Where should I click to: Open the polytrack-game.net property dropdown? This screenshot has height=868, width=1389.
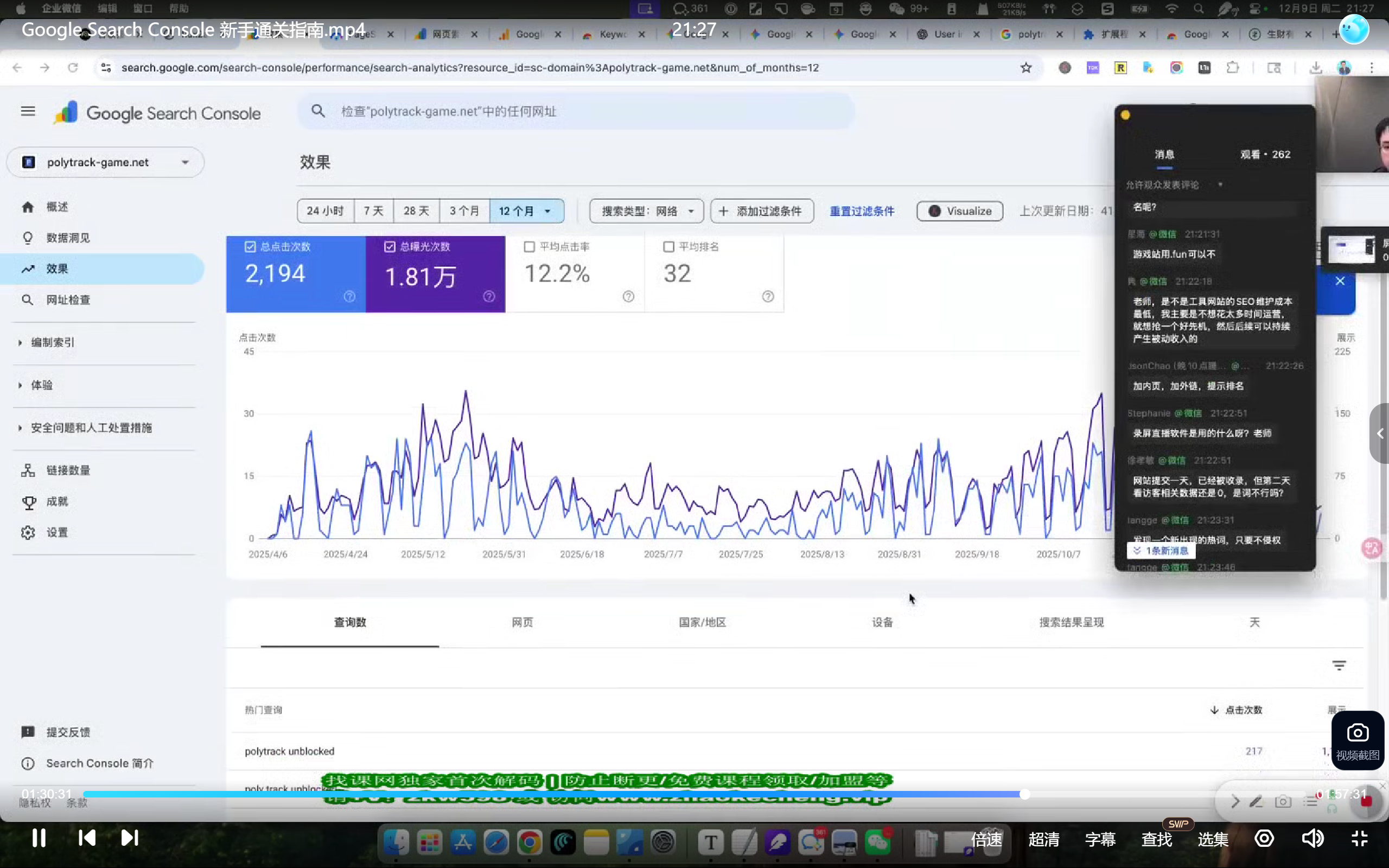(106, 162)
